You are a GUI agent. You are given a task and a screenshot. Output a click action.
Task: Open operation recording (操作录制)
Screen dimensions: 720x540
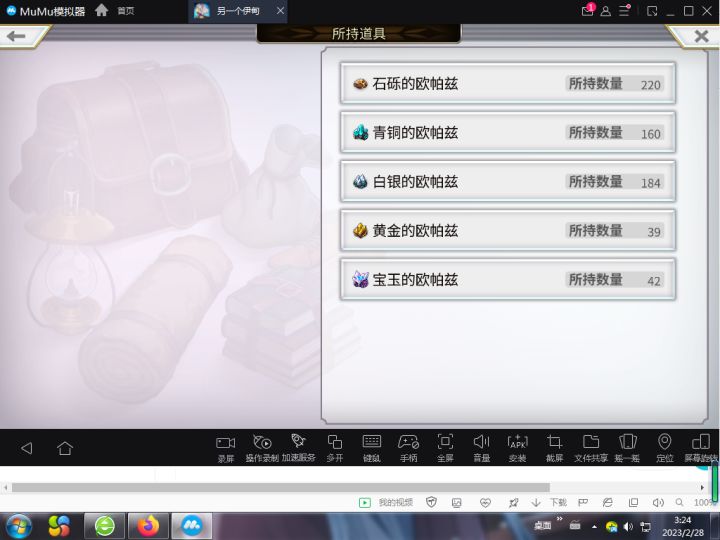[262, 448]
